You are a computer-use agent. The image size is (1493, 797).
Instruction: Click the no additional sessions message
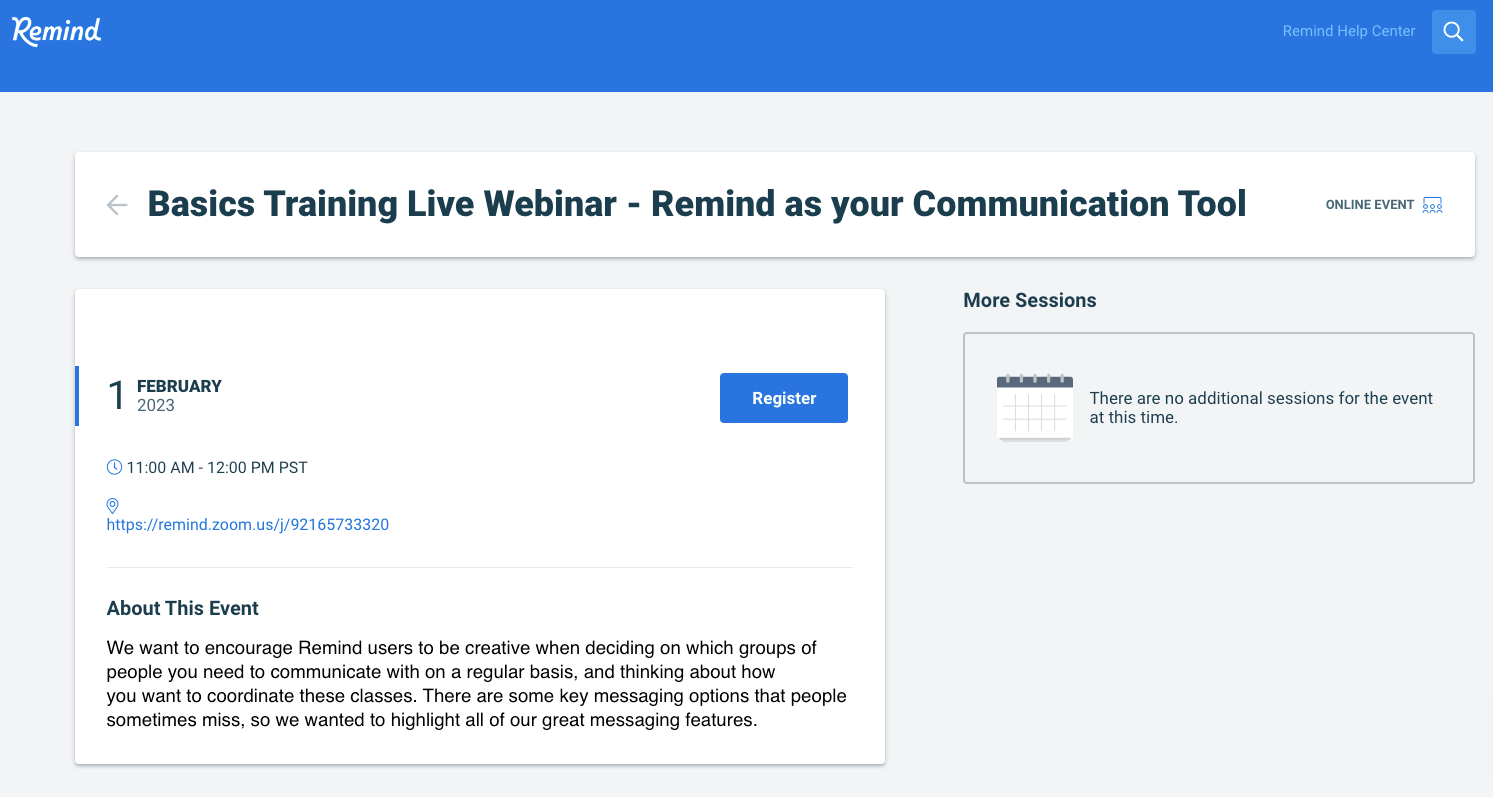click(x=1260, y=408)
